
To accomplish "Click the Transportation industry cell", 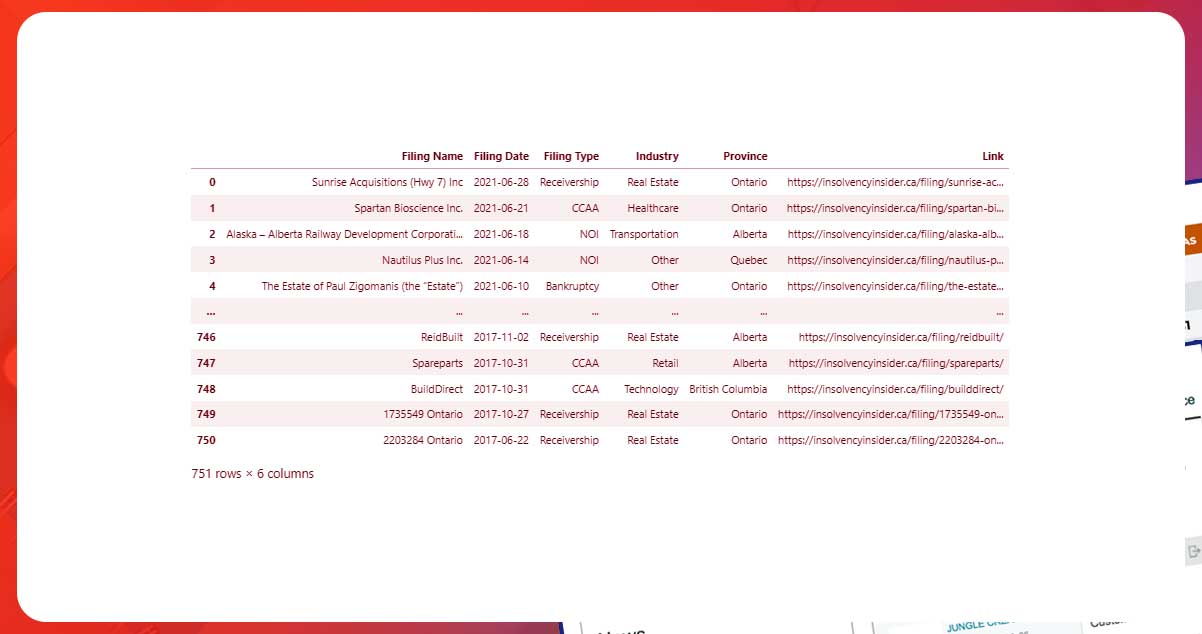I will (x=644, y=234).
